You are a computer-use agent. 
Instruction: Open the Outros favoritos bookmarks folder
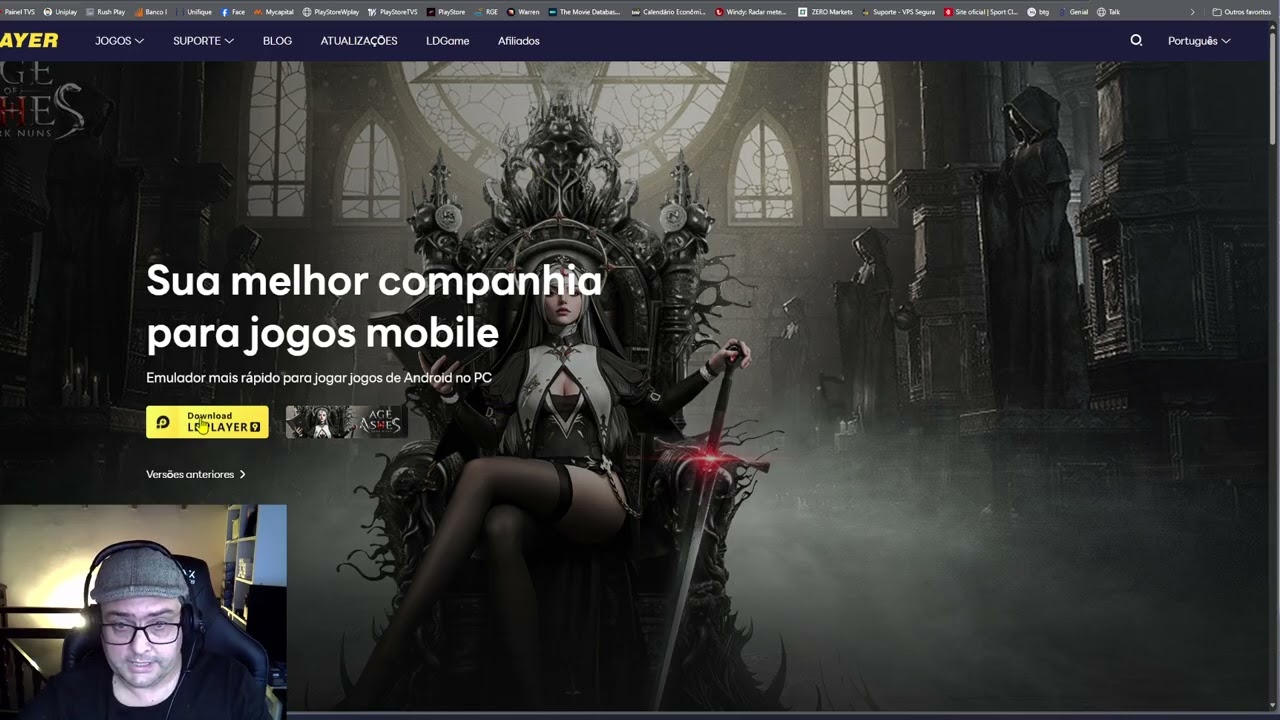(1241, 12)
